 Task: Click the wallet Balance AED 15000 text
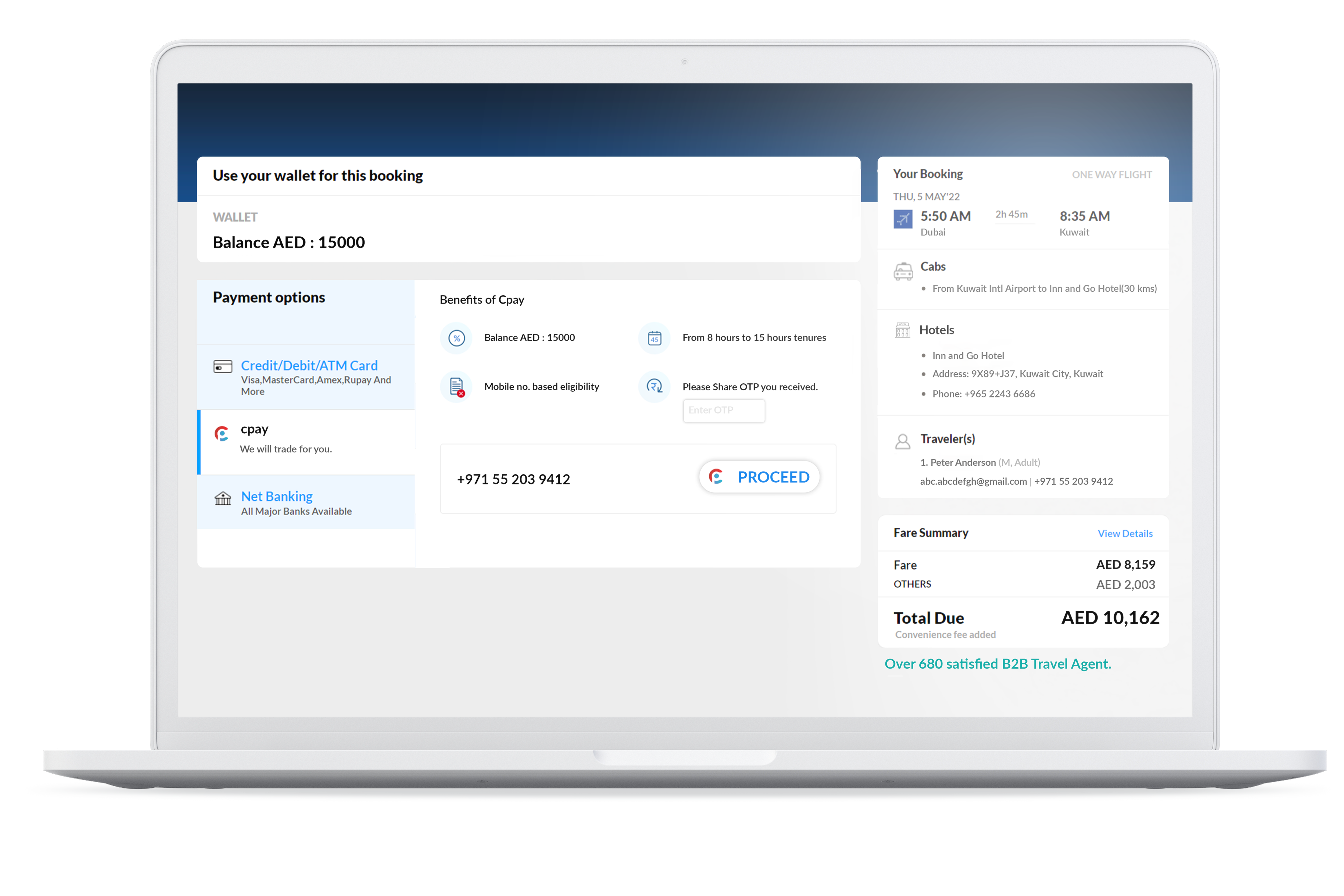coord(289,242)
